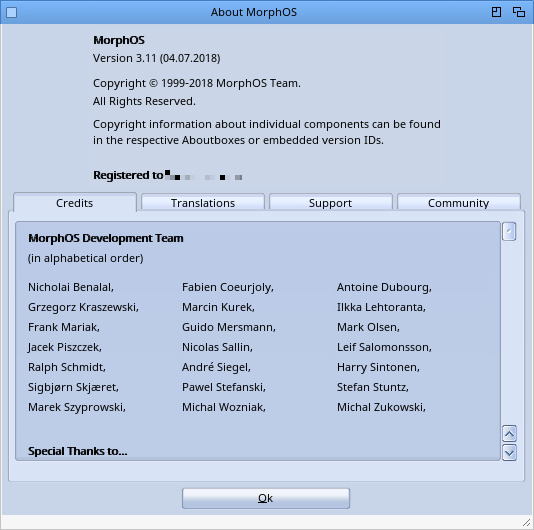Open the Community tab
This screenshot has width=534, height=530.
(459, 203)
